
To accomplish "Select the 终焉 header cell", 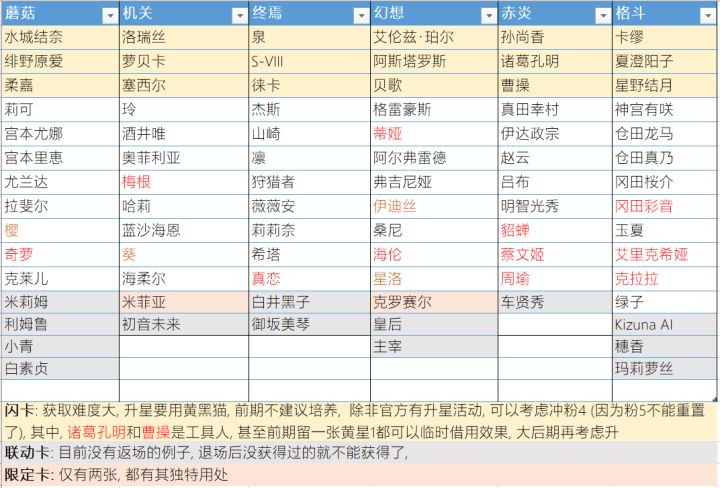I will pos(309,13).
